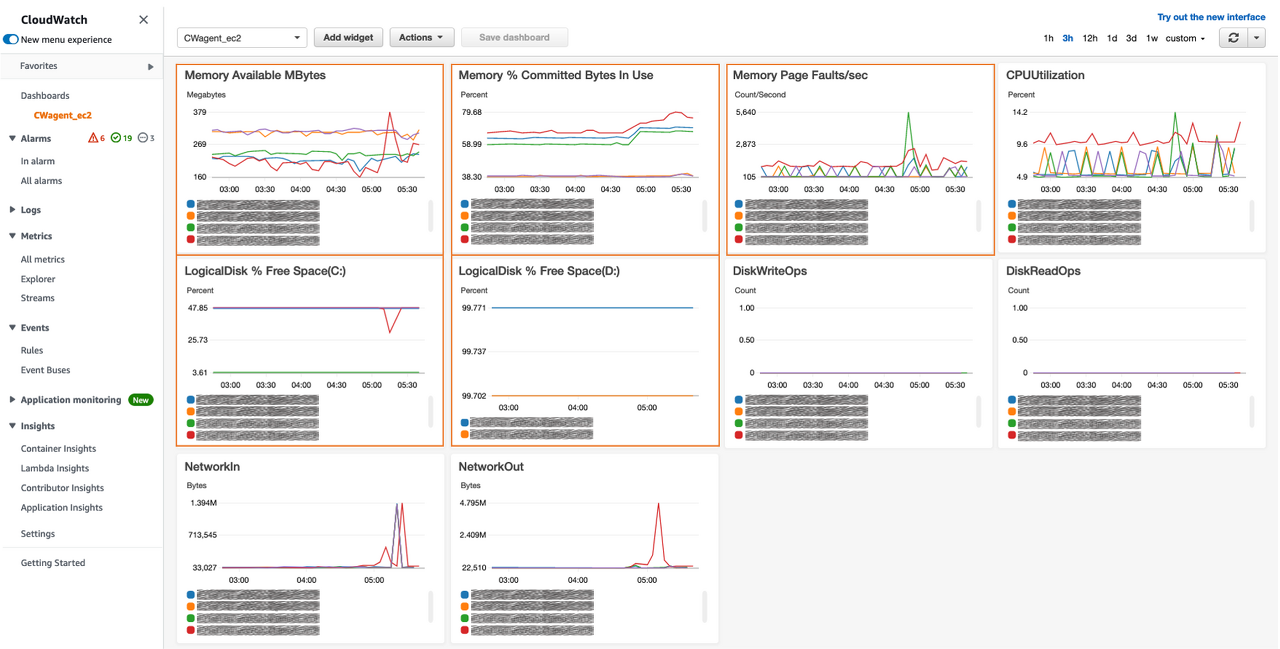Click the NetworkIn widget title
Screen dimensions: 1280x649
pyautogui.click(x=212, y=467)
